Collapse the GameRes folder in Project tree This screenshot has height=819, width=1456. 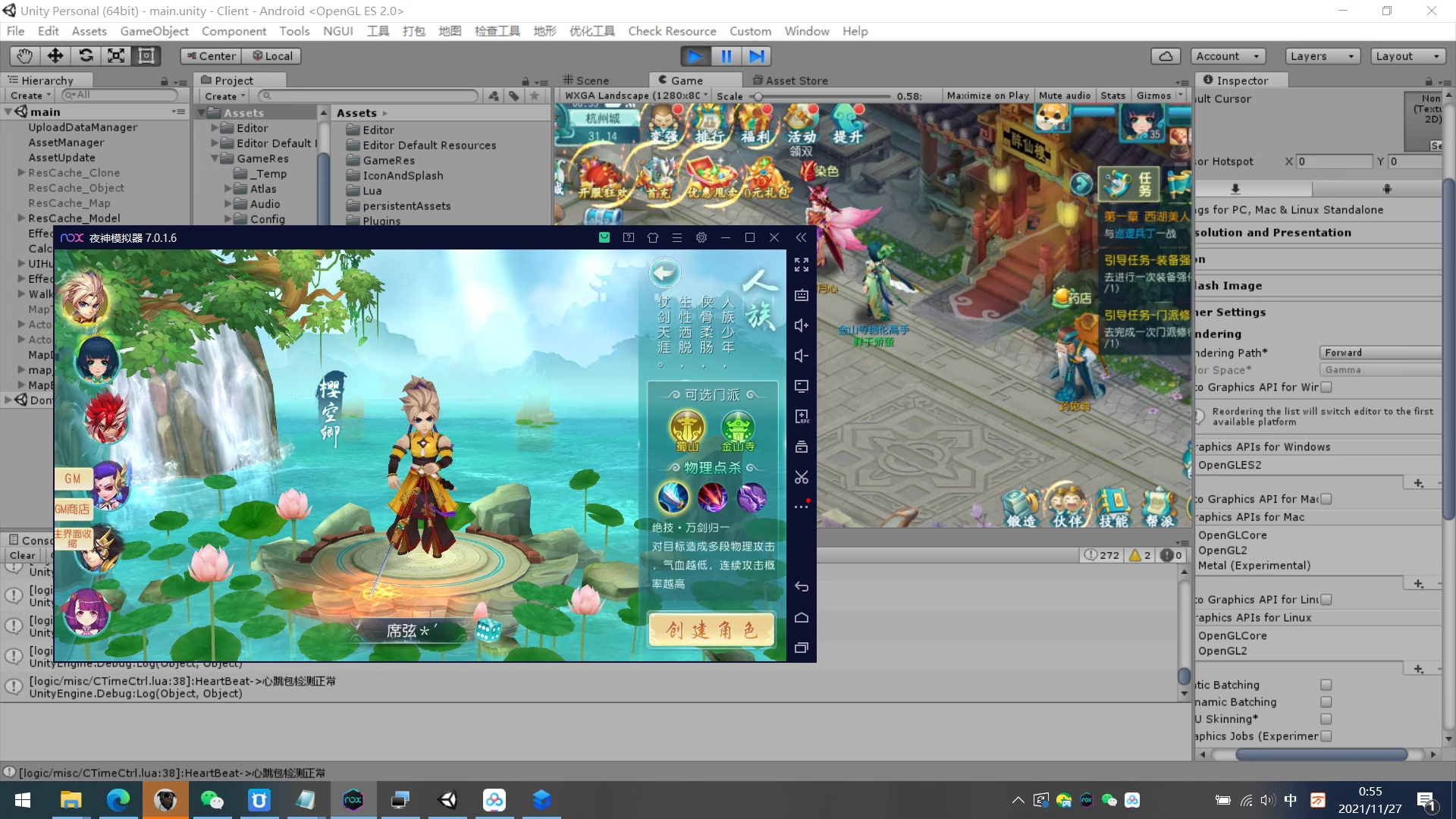click(x=215, y=158)
